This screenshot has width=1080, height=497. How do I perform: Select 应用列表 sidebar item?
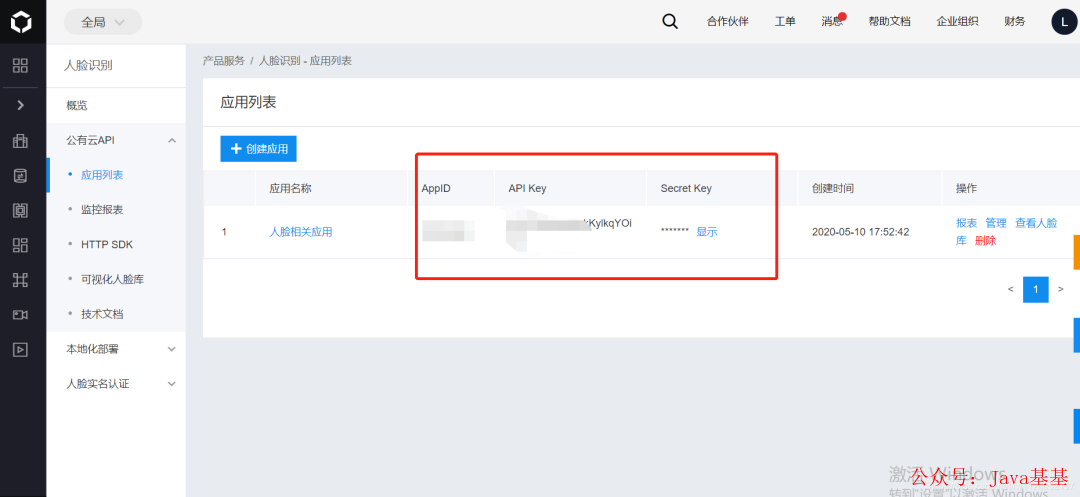(102, 175)
